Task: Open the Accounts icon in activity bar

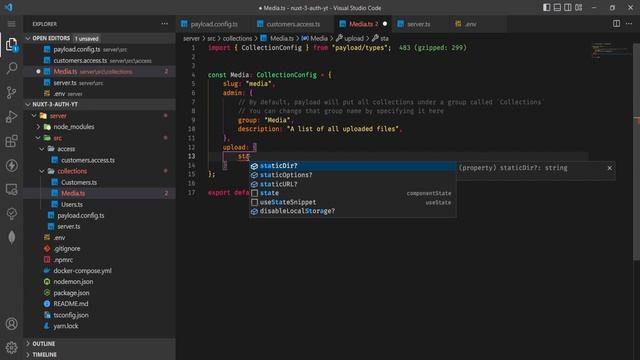Action: point(11,324)
